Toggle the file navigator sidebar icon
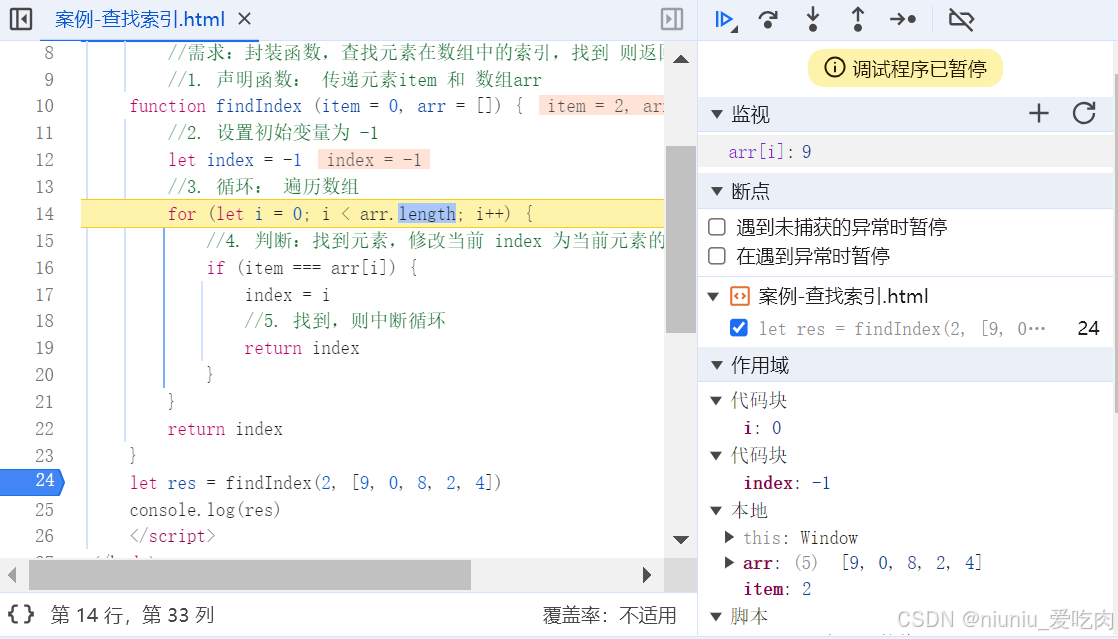1118x639 pixels. tap(21, 19)
